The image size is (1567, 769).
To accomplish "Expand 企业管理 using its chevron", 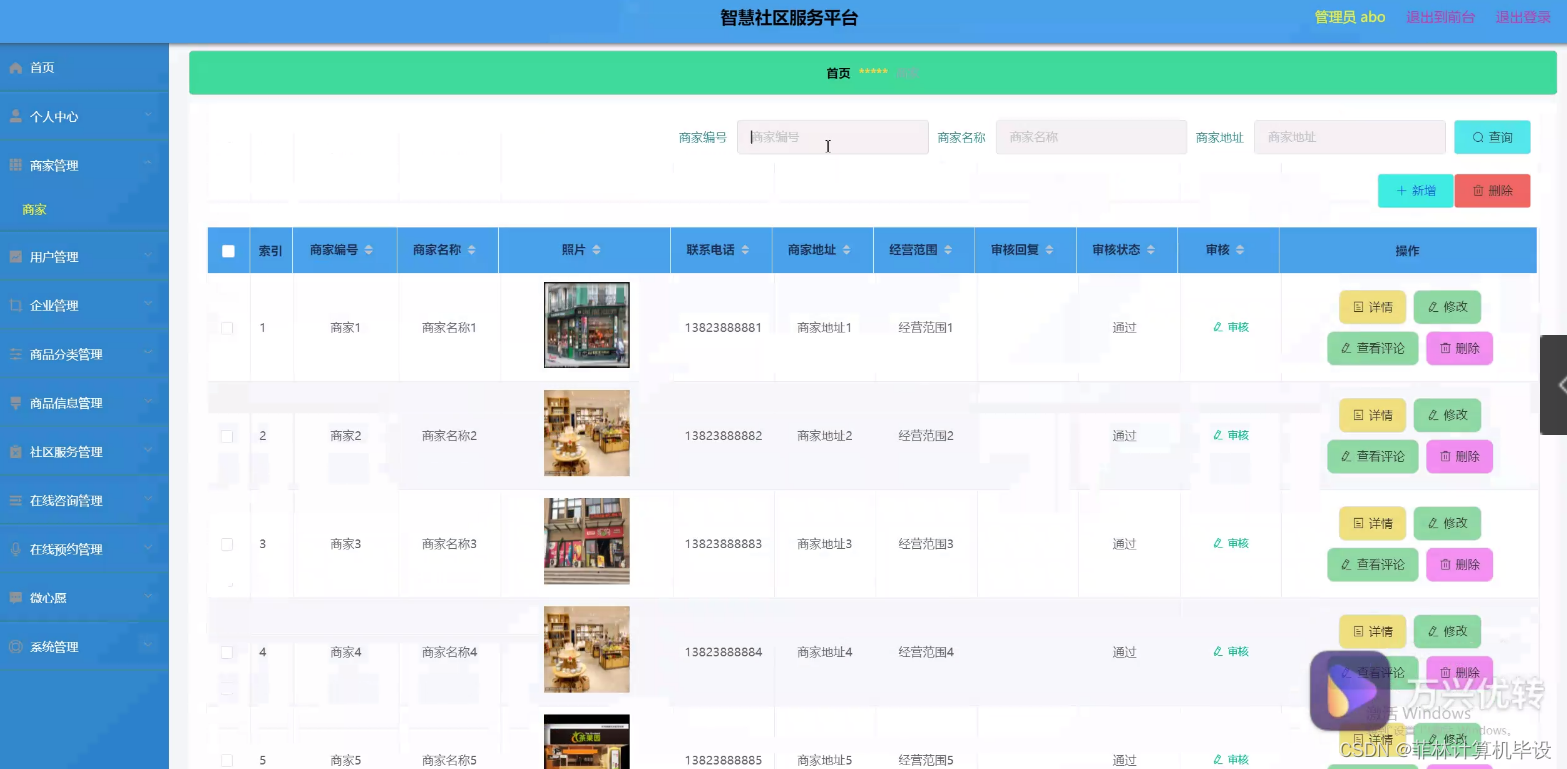I will (148, 305).
